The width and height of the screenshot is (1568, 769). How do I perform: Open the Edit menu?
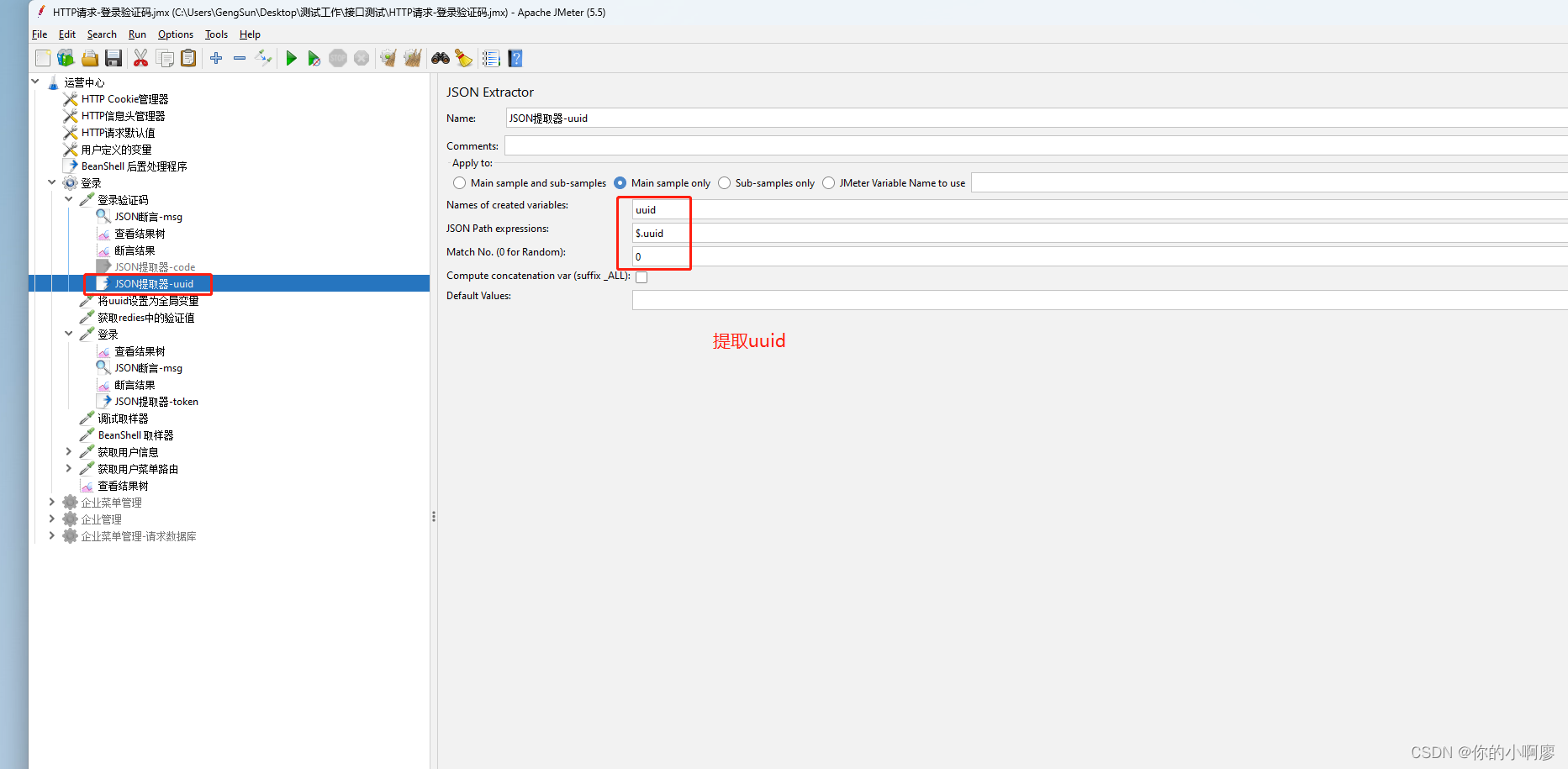[67, 34]
